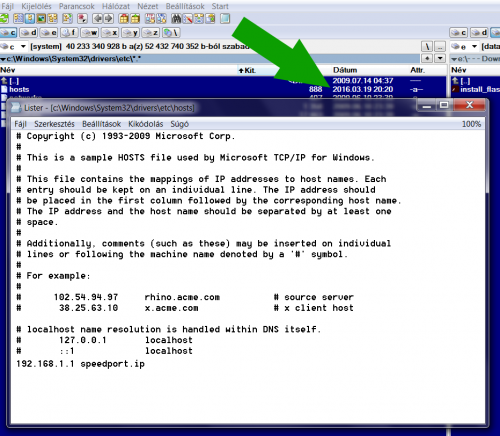Open the Start menu item
The height and width of the screenshot is (436, 500).
pyautogui.click(x=220, y=6)
